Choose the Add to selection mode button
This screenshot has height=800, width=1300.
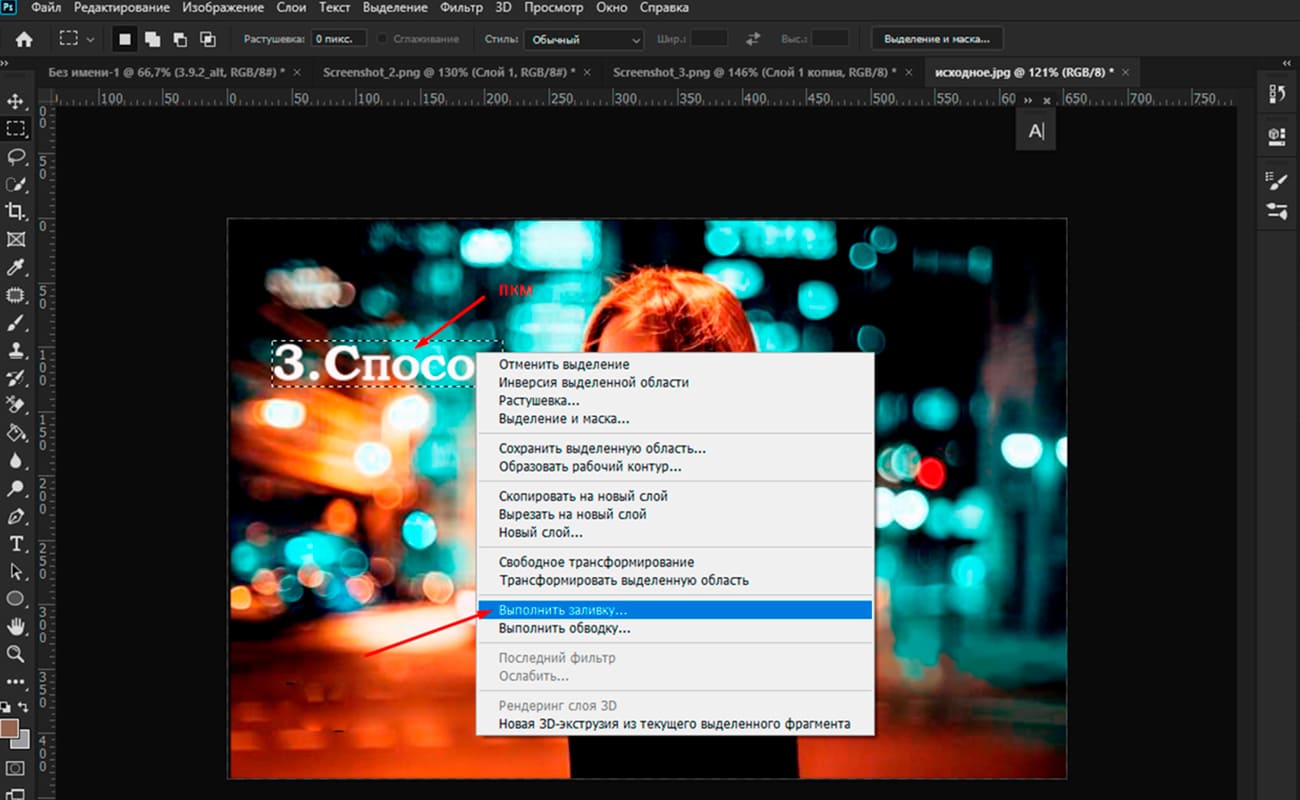click(153, 39)
